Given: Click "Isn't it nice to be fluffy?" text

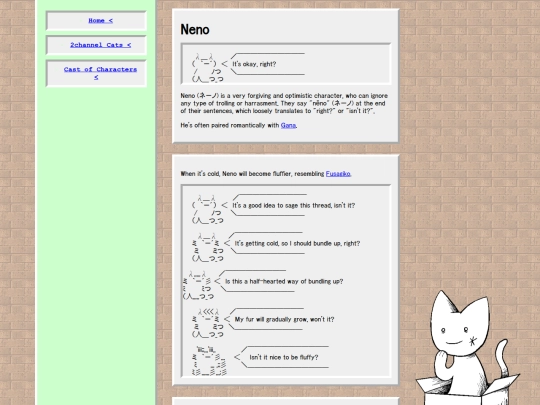Looking at the screenshot, I should [x=284, y=357].
